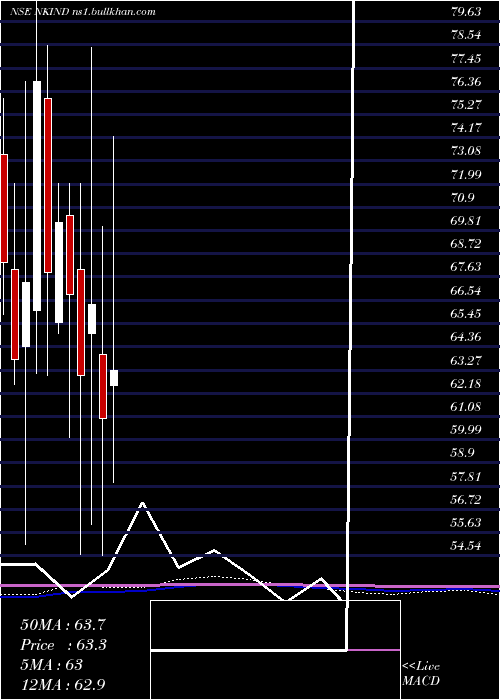Click the 63.27 price level label
The width and height of the screenshot is (500, 700).
466,360
